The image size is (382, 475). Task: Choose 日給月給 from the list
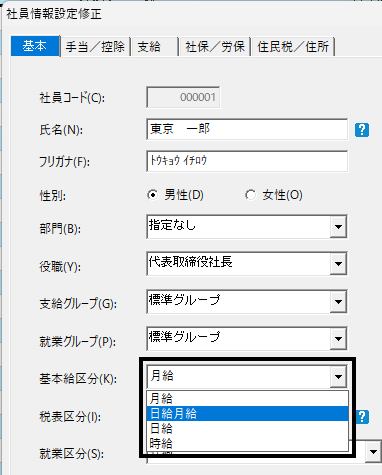point(247,414)
